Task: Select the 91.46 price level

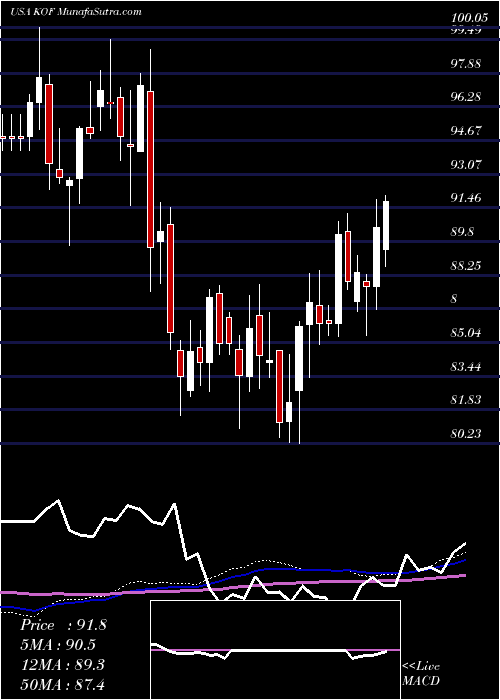Action: 465,198
